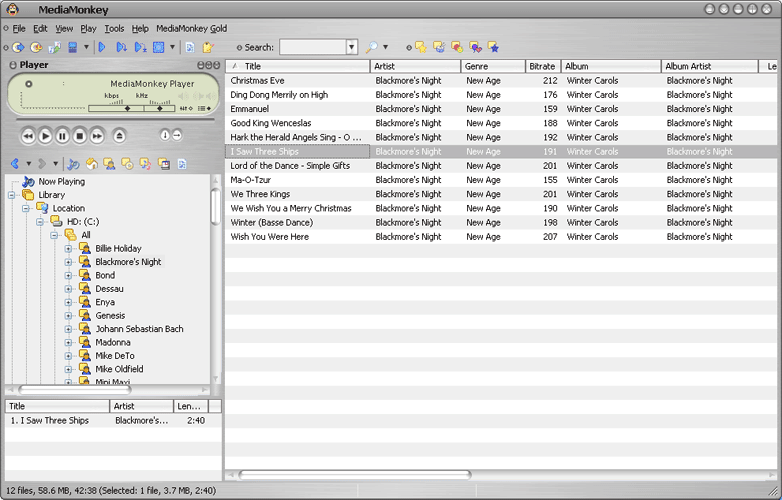Open the Play menu
782x500 pixels.
coord(88,28)
